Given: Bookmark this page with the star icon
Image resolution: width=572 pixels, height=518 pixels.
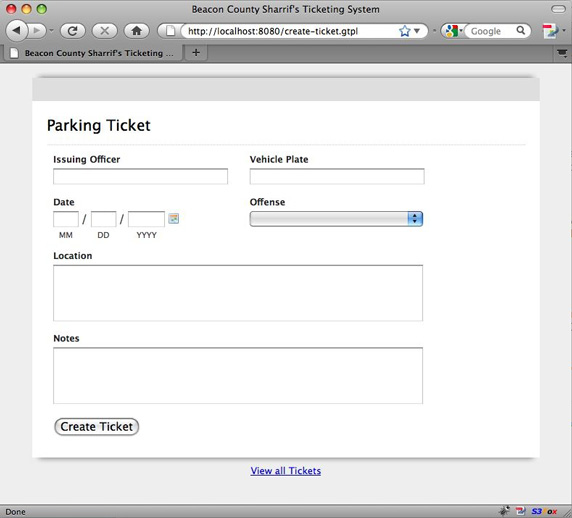Looking at the screenshot, I should coord(404,31).
